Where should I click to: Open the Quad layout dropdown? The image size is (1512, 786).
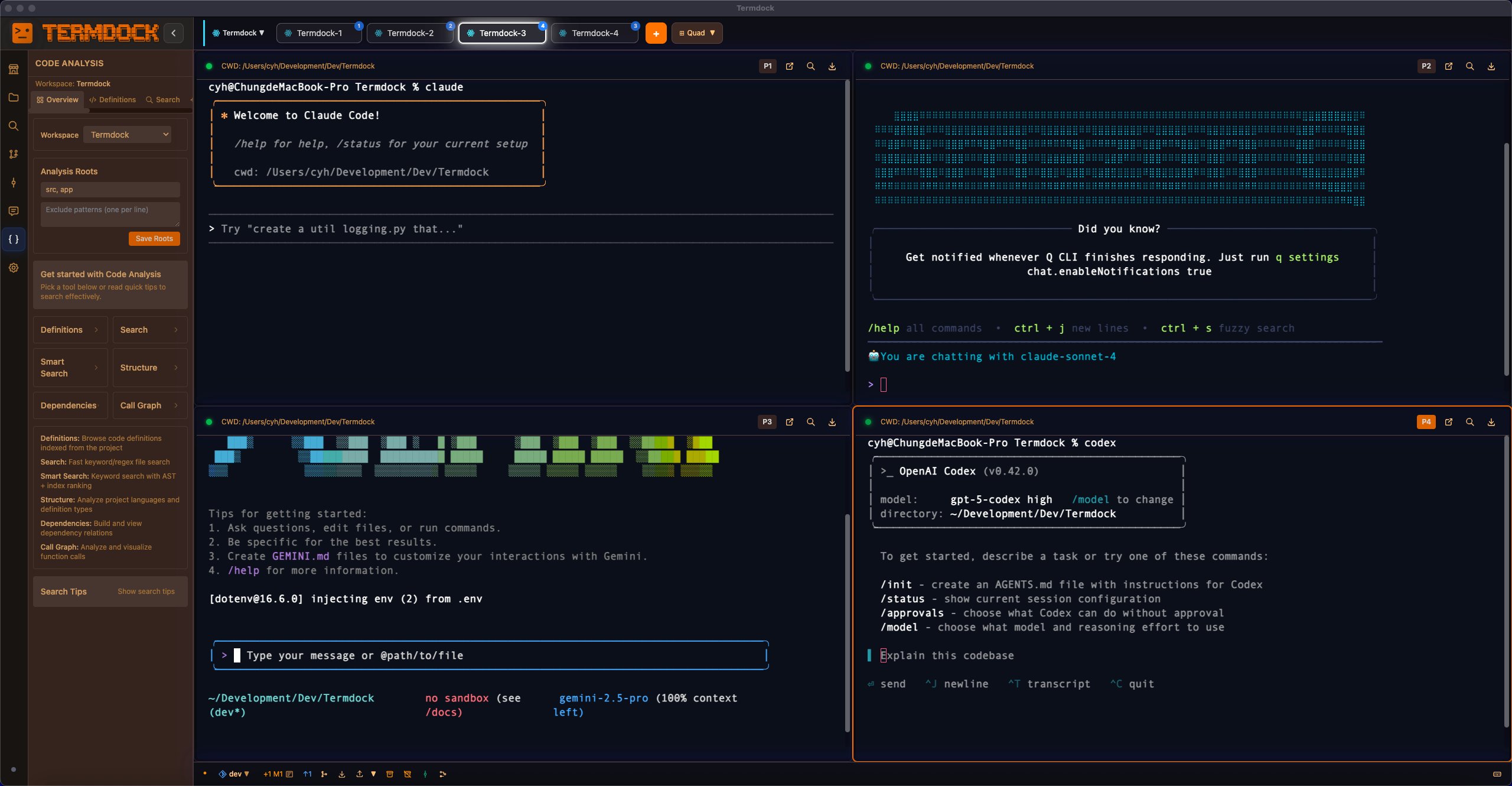tap(697, 33)
